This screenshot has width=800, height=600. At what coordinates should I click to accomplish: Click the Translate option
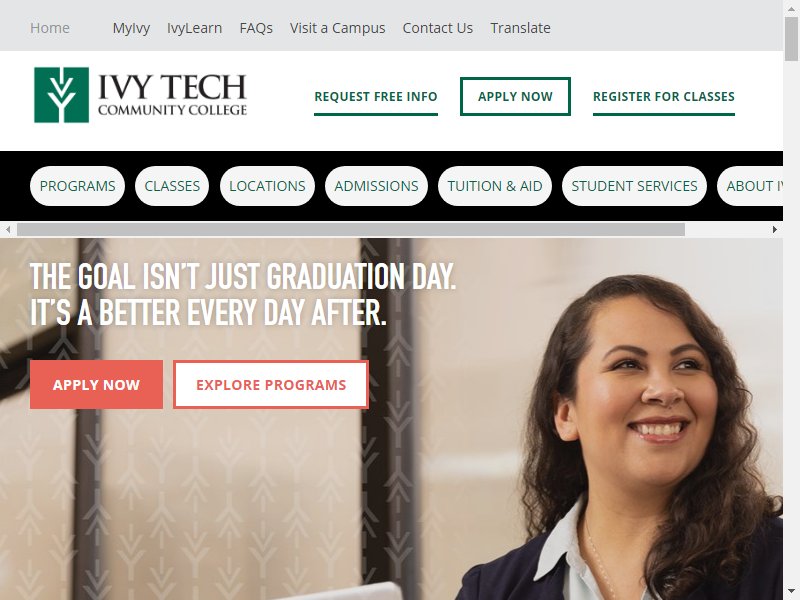(x=520, y=28)
